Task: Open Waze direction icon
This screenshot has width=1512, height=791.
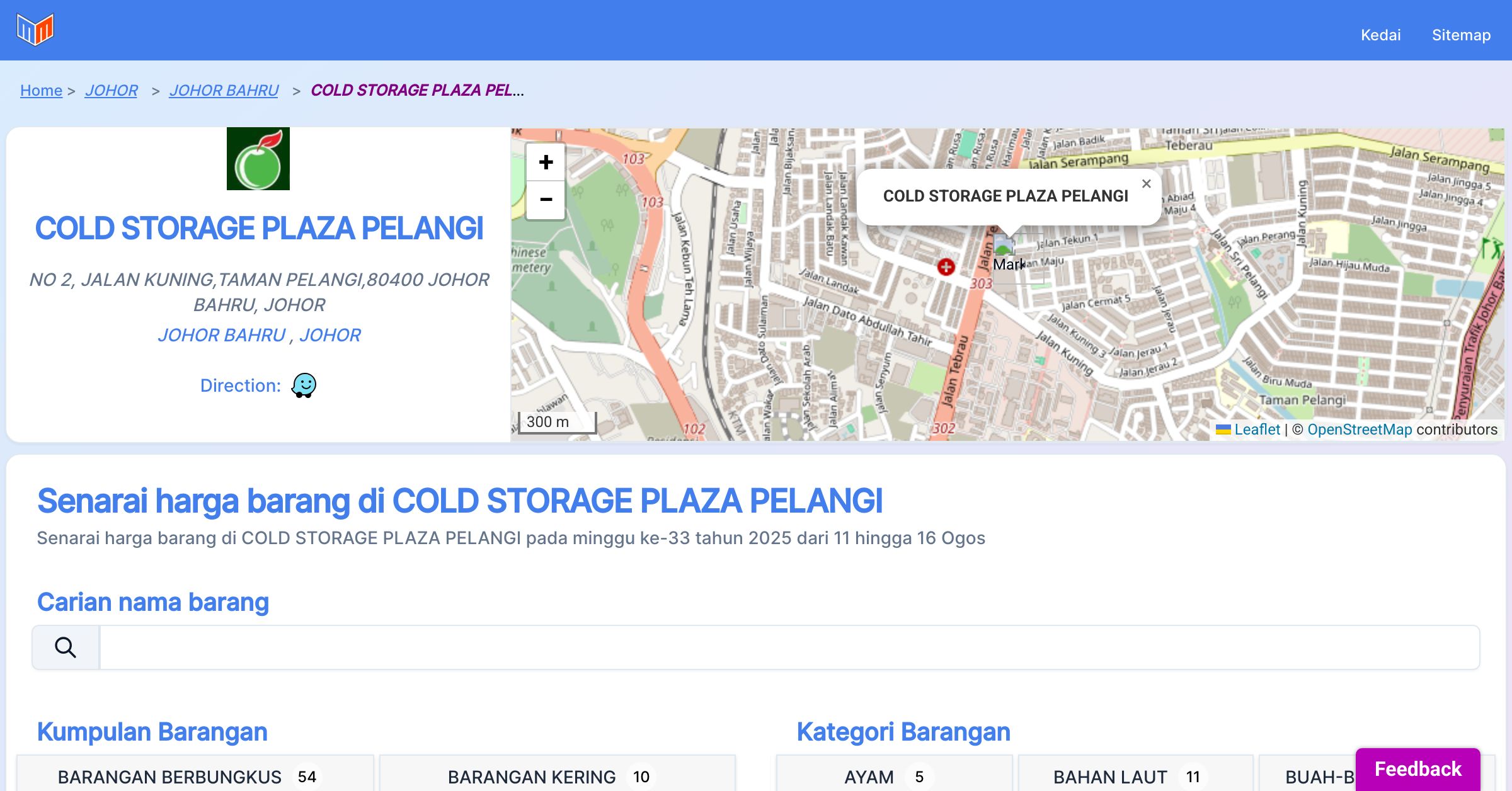Action: tap(304, 385)
